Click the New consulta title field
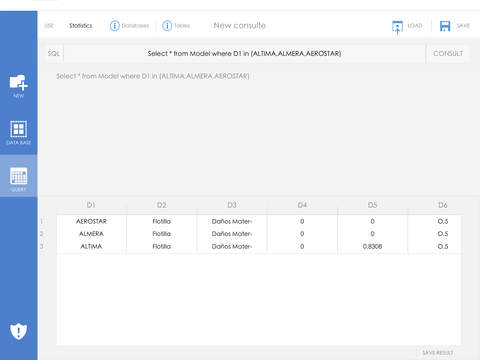This screenshot has width=480, height=360. [239, 26]
